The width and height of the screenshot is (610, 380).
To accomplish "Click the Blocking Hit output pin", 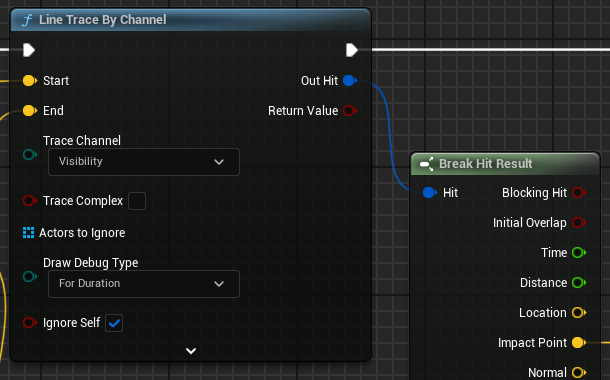I will point(579,193).
